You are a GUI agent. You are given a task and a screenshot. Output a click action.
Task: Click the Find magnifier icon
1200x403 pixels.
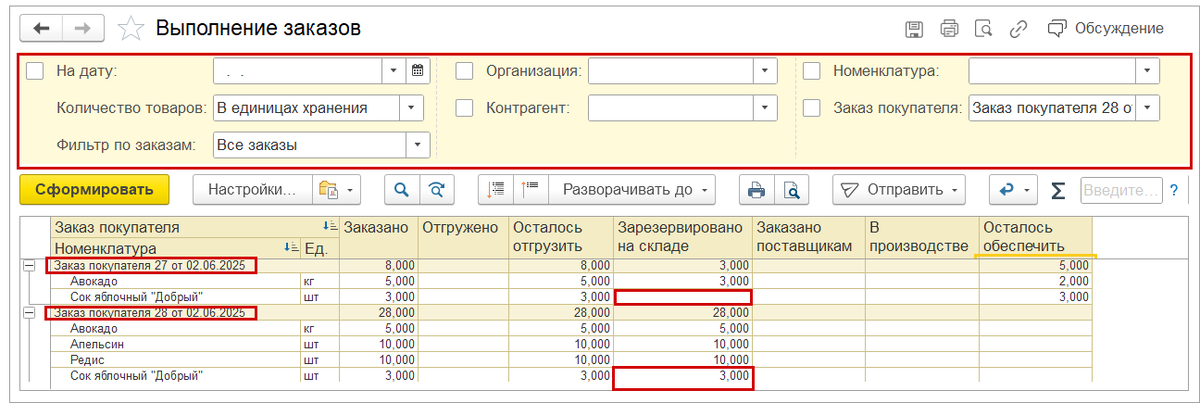tap(402, 189)
